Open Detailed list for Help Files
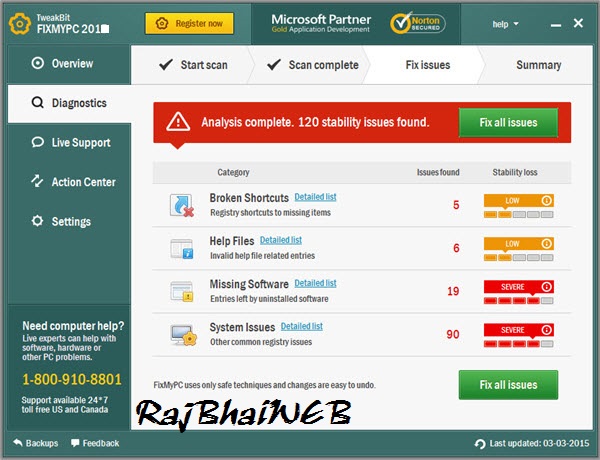The width and height of the screenshot is (600, 460). pyautogui.click(x=281, y=240)
